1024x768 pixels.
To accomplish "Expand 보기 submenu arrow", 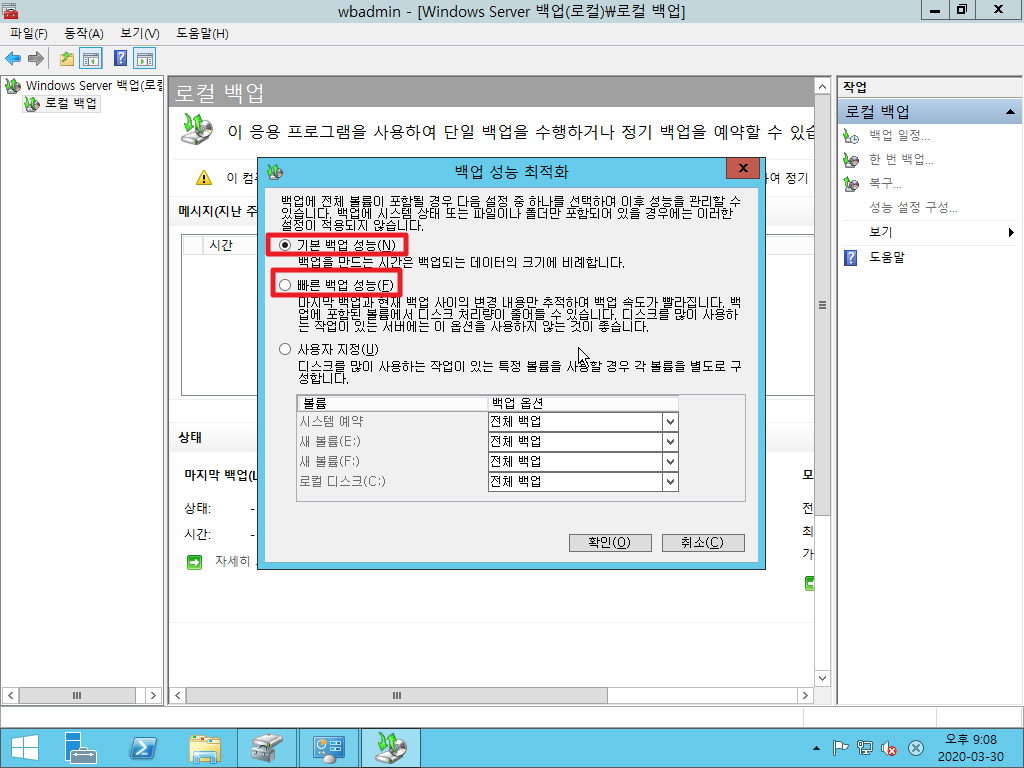I will 1010,232.
